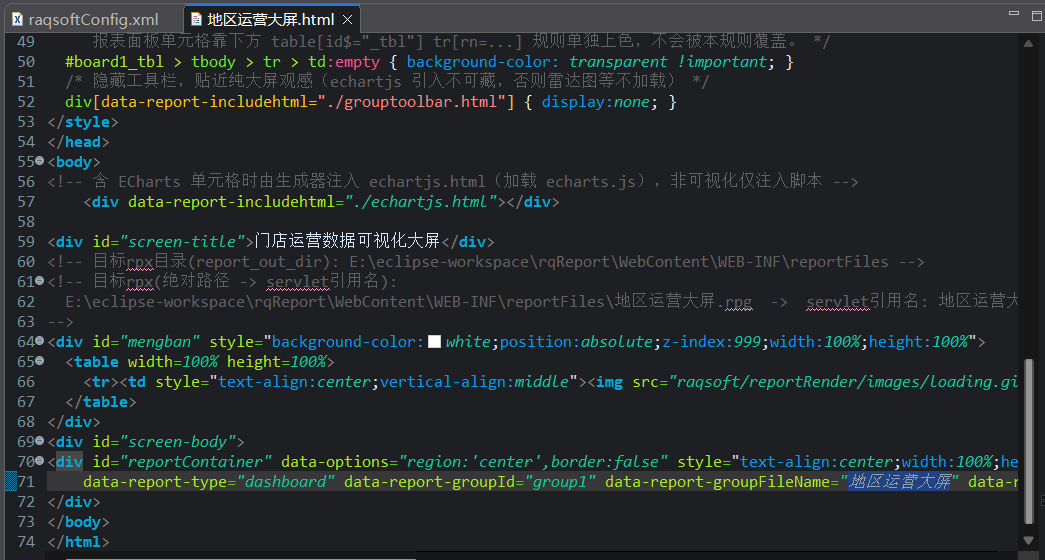Click the img src path on line 66
This screenshot has width=1045, height=560.
843,382
